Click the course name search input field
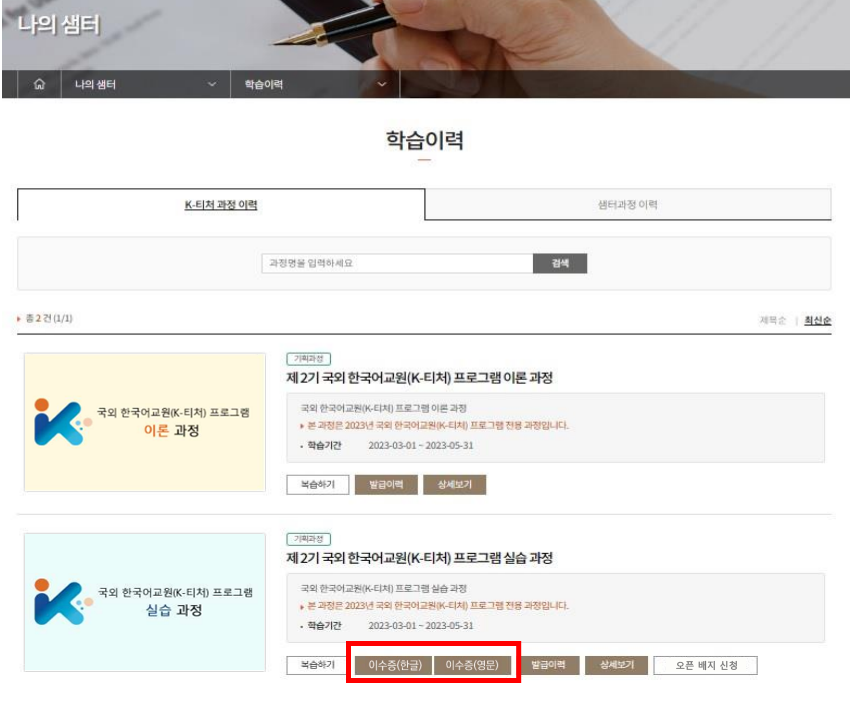Screen dimensions: 865x708 (397, 263)
